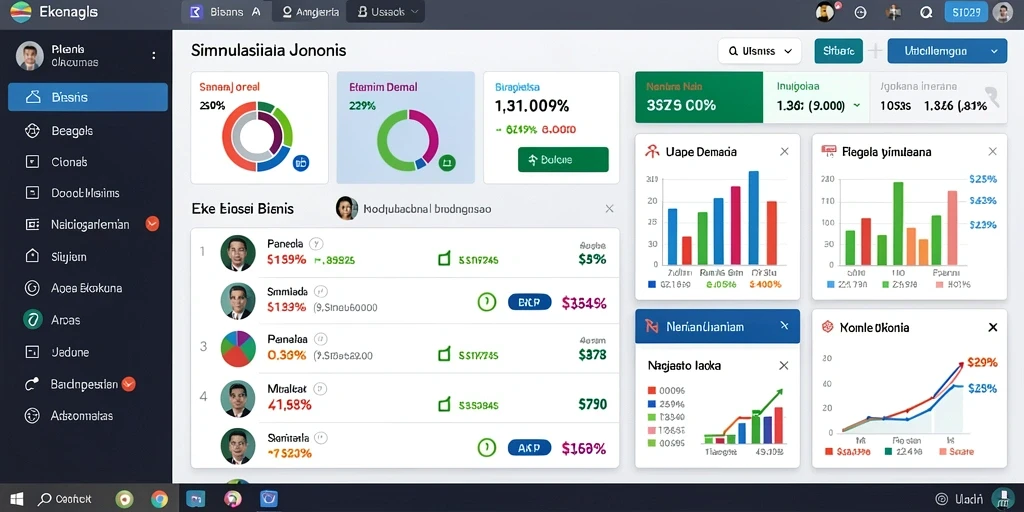Viewport: 1024px width, 512px height.
Task: Click the sidebar profile avatar
Action: (29, 56)
